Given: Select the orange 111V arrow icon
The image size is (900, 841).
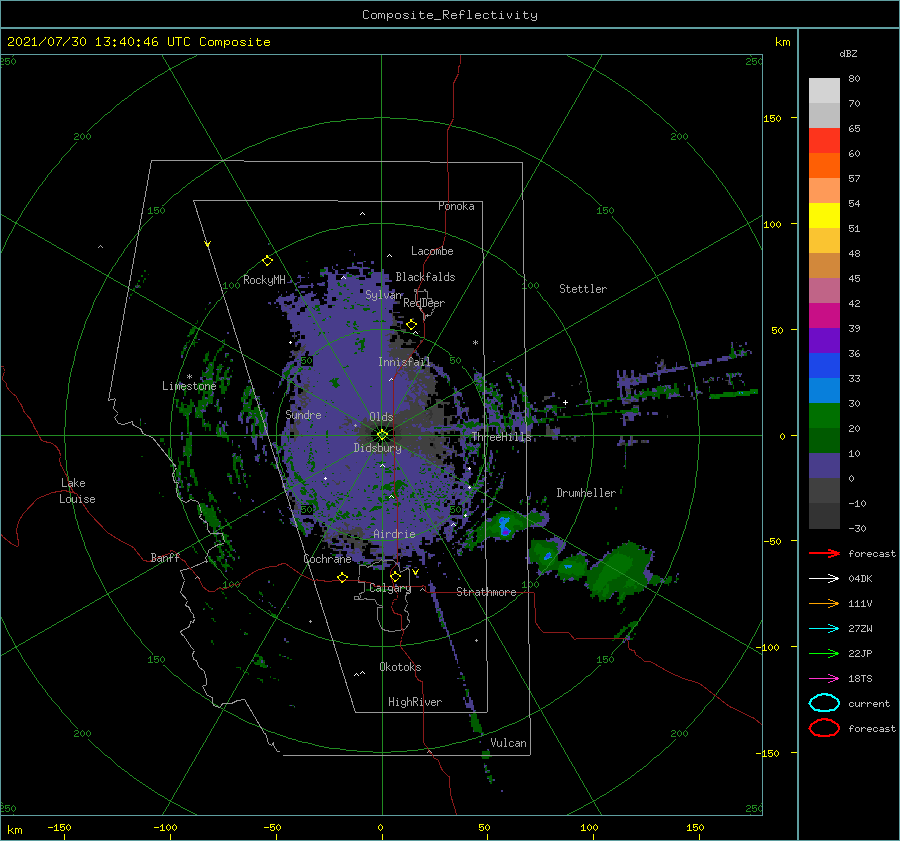Looking at the screenshot, I should [824, 603].
